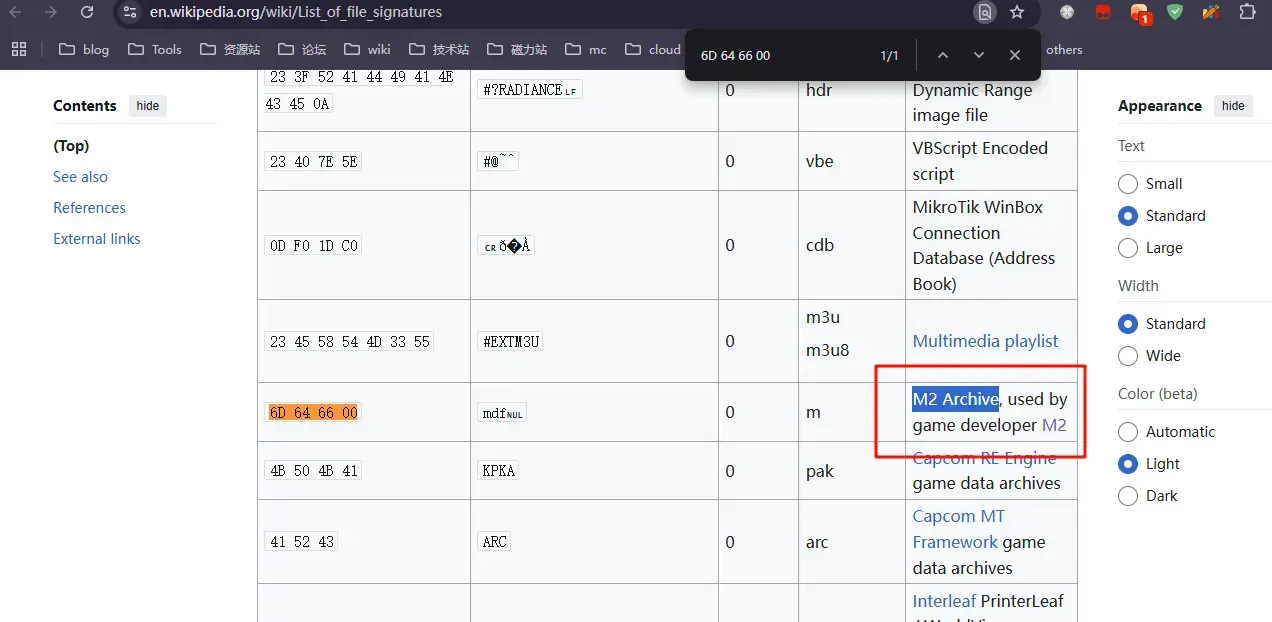Open the site information icon in address bar

tap(130, 13)
